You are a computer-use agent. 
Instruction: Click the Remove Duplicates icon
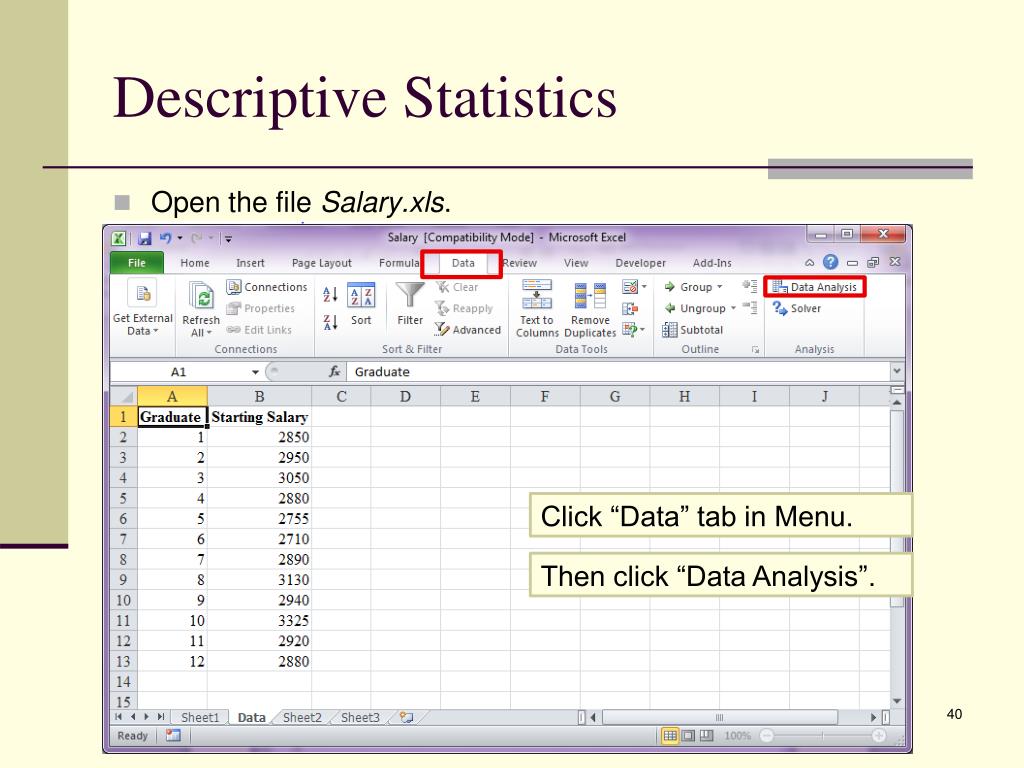coord(590,295)
